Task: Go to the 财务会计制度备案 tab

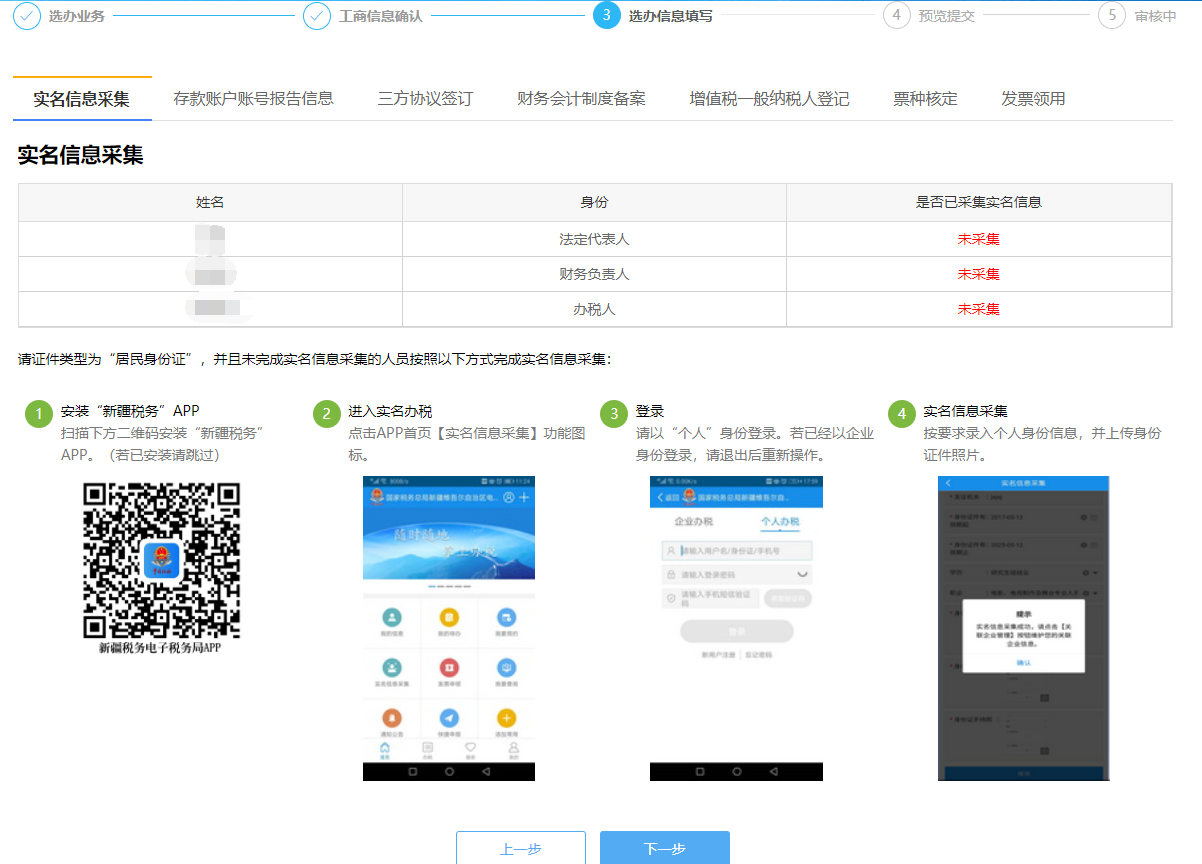Action: pyautogui.click(x=581, y=99)
